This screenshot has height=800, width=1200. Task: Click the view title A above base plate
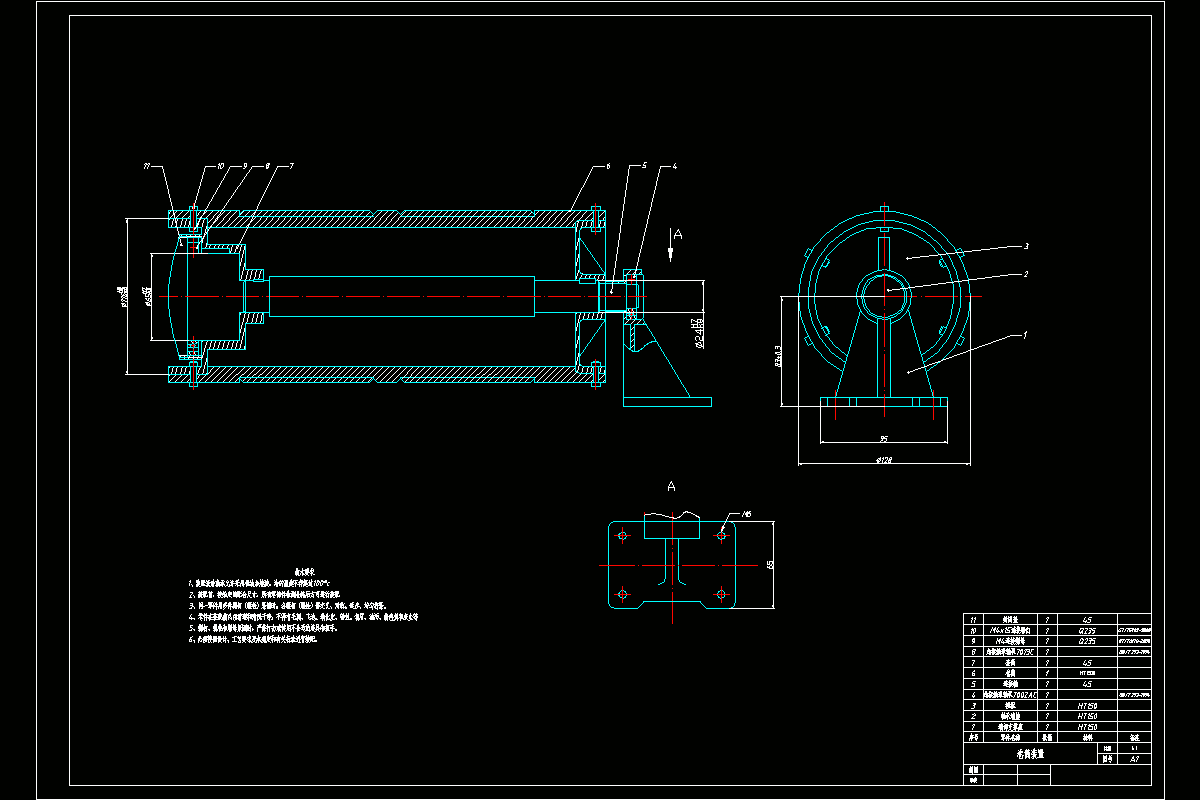pyautogui.click(x=672, y=487)
